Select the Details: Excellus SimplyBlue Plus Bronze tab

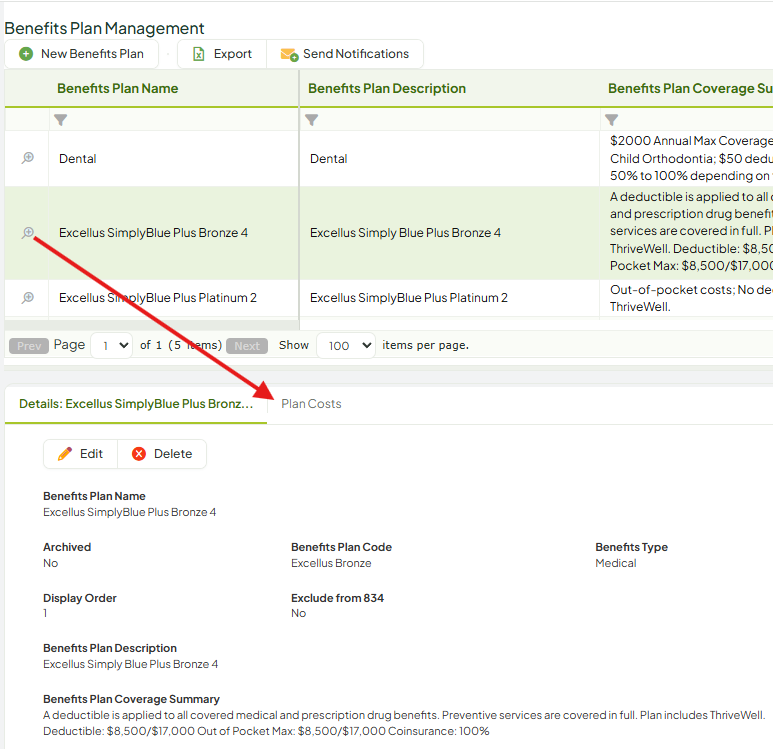point(136,404)
